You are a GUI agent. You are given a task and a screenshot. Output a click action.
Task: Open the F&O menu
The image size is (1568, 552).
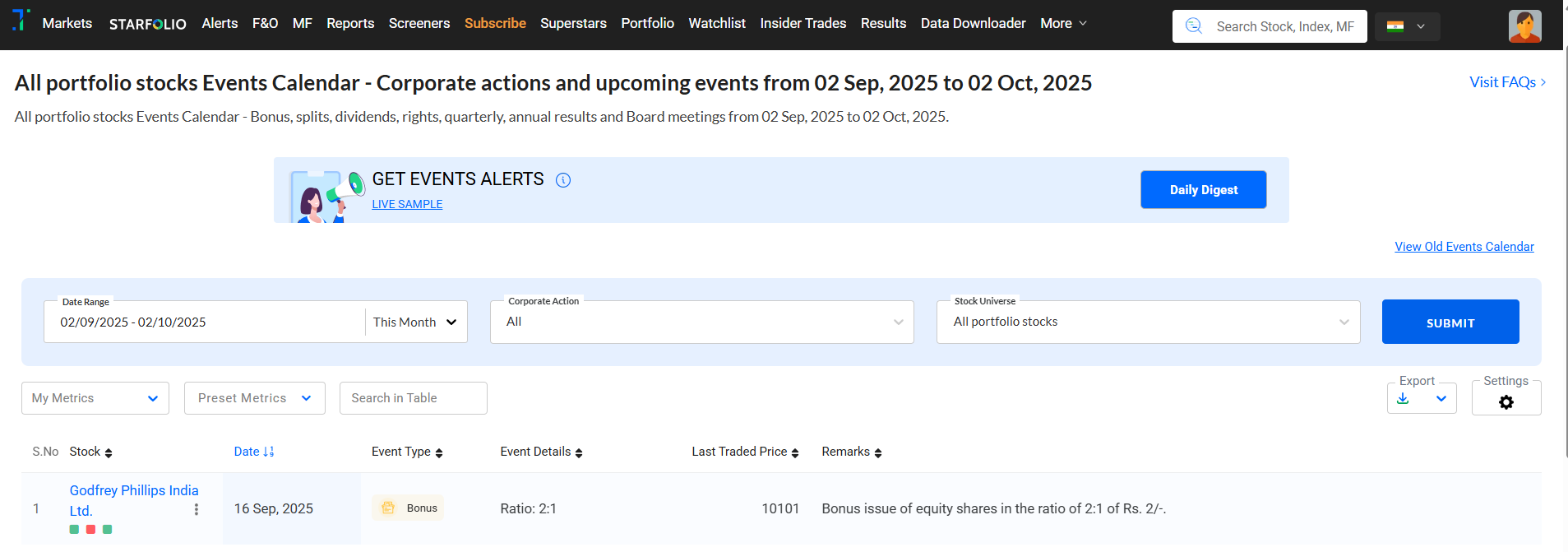265,24
